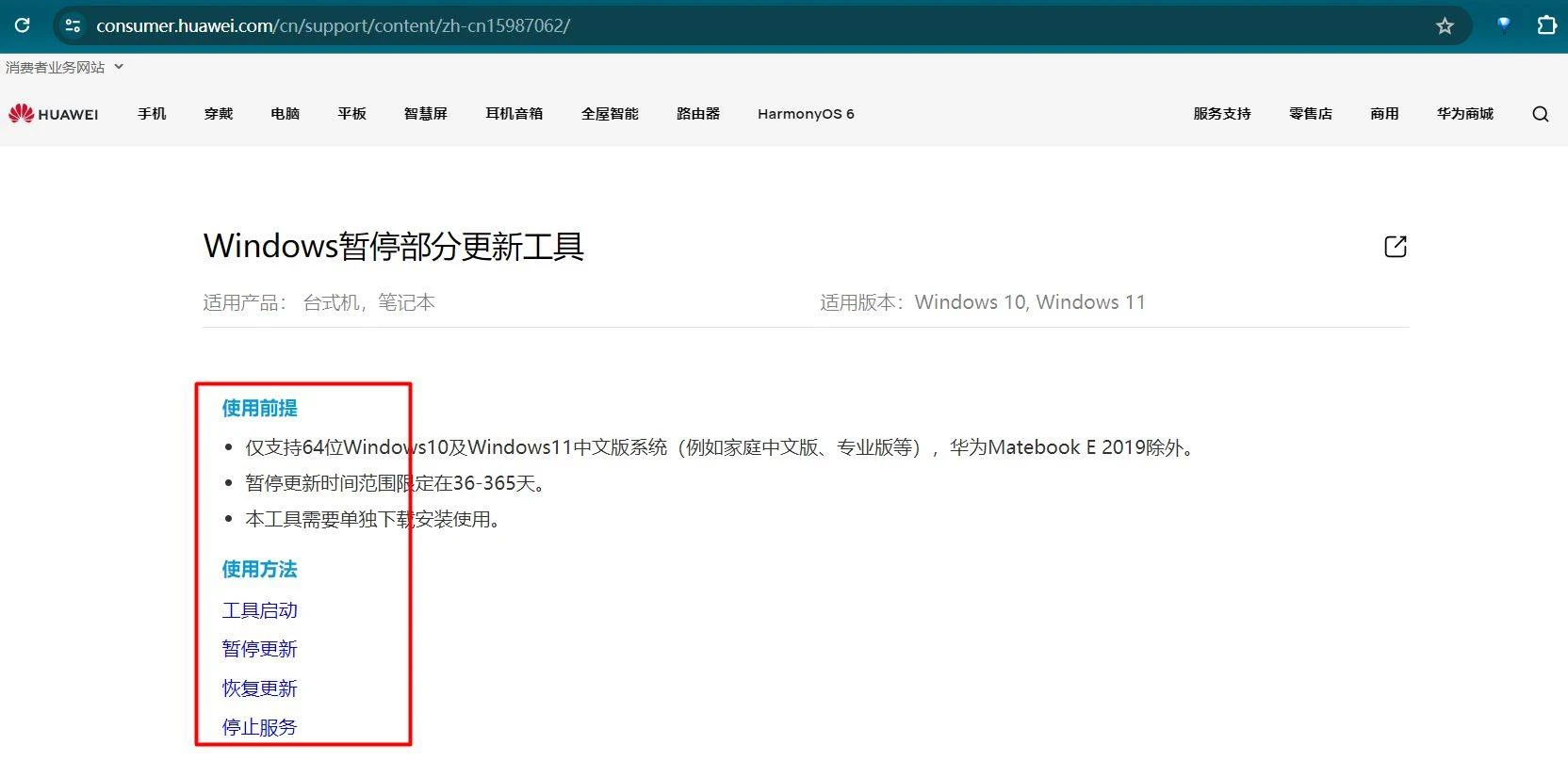This screenshot has height=761, width=1568.
Task: Open site information icon in address bar
Action: (73, 25)
